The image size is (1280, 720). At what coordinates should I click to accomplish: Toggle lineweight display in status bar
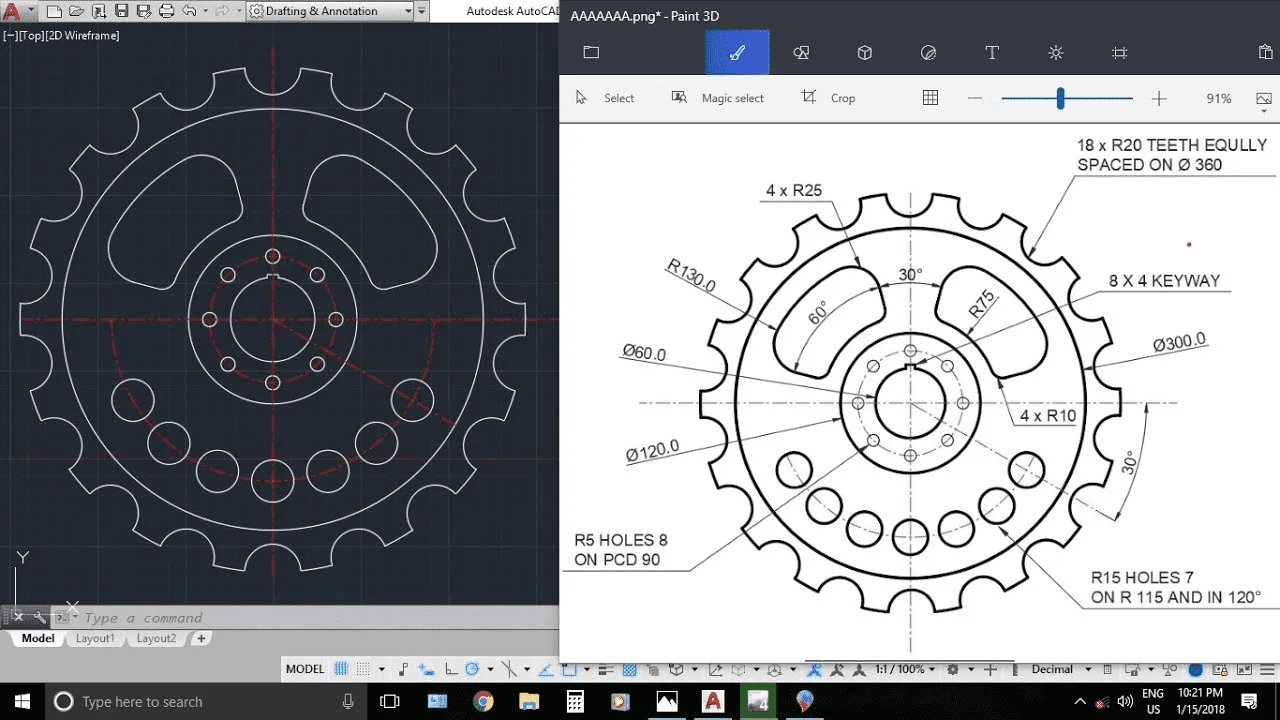tap(607, 669)
